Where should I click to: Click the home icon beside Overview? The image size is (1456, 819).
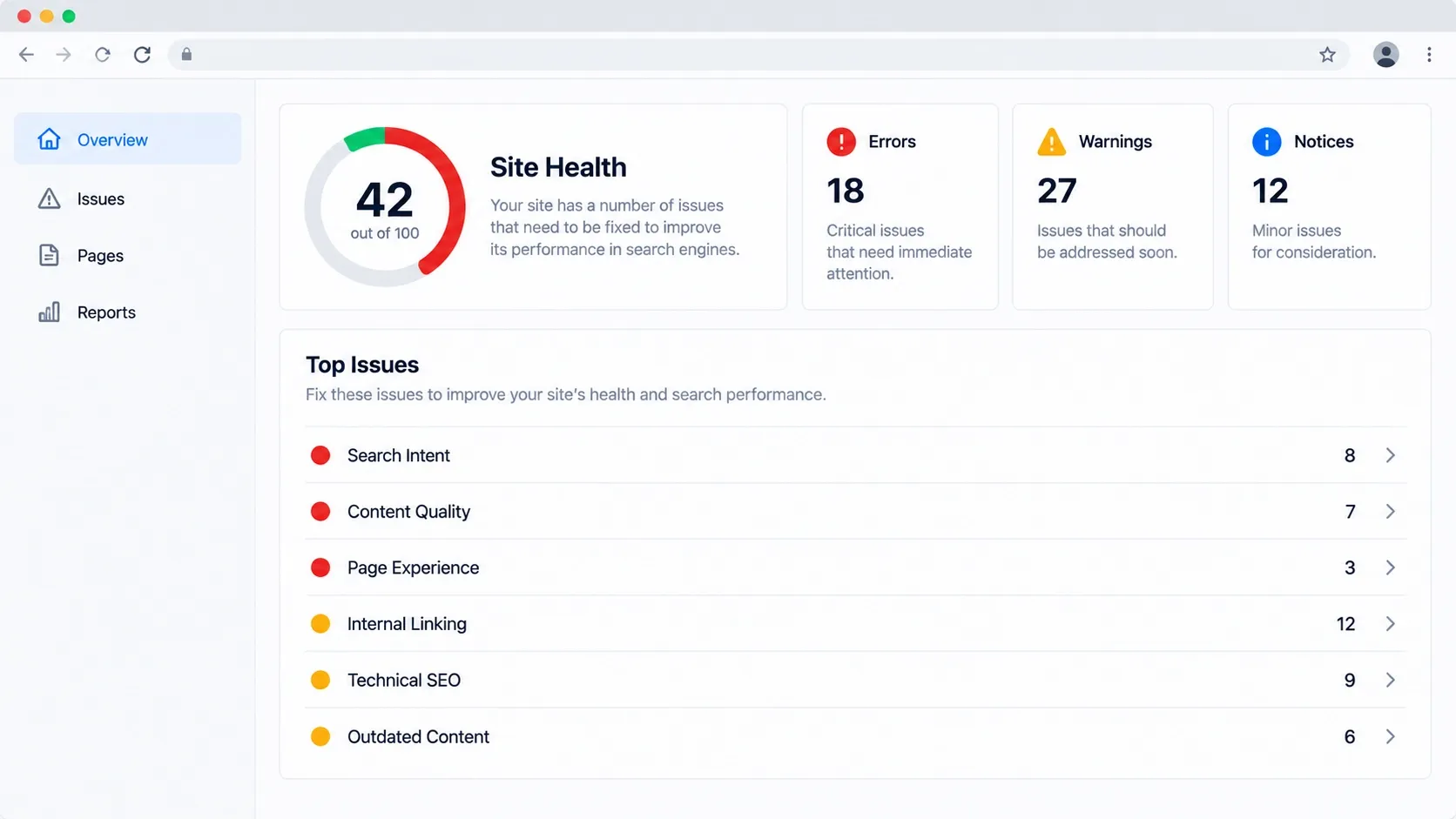[49, 139]
